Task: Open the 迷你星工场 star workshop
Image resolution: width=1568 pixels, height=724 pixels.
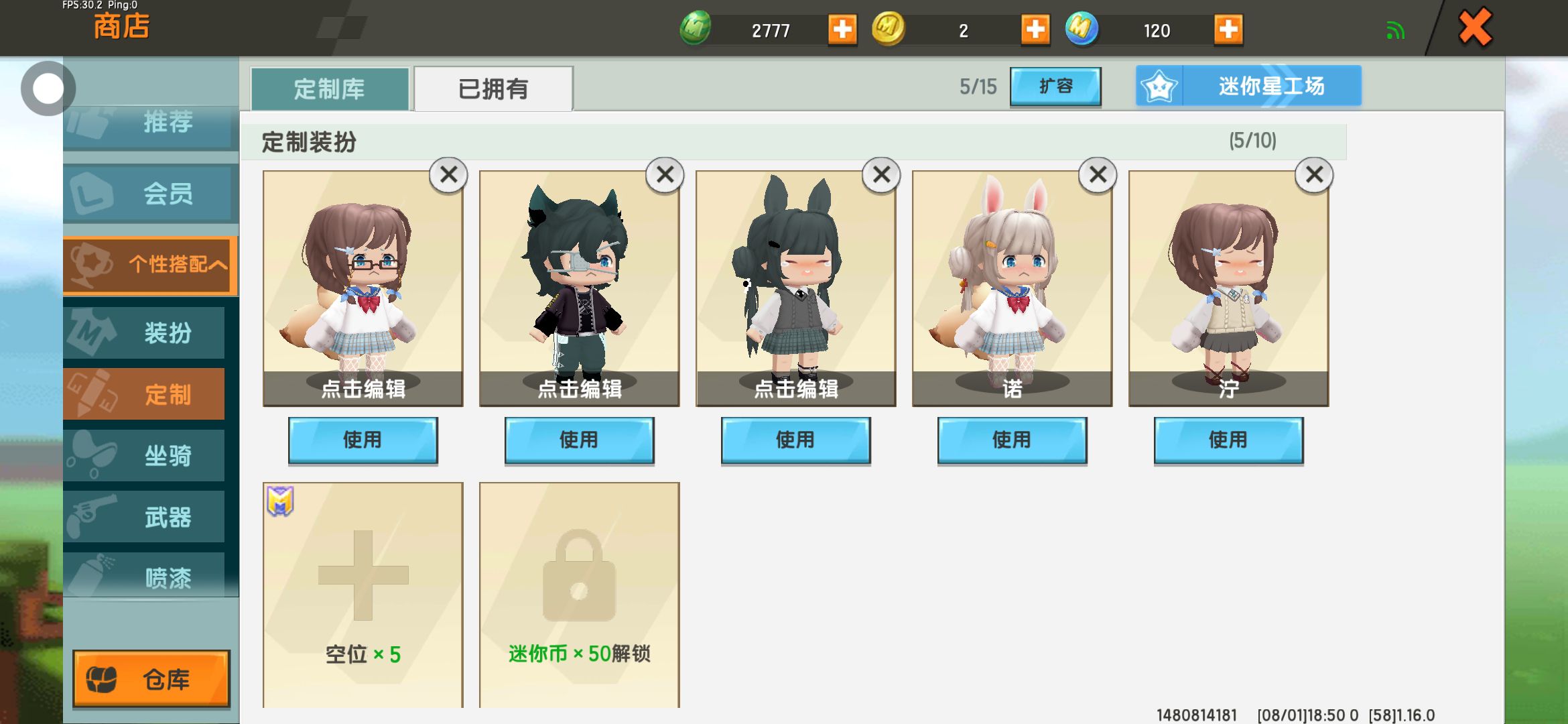Action: (1248, 86)
